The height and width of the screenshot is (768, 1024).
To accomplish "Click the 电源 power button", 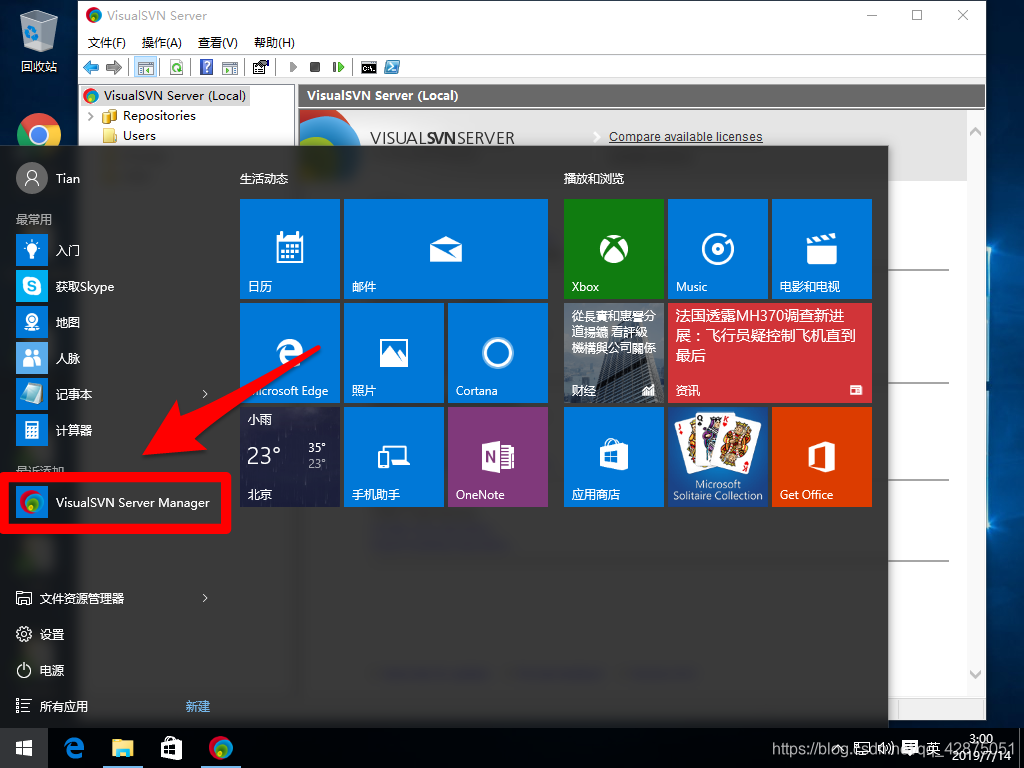I will coord(40,670).
